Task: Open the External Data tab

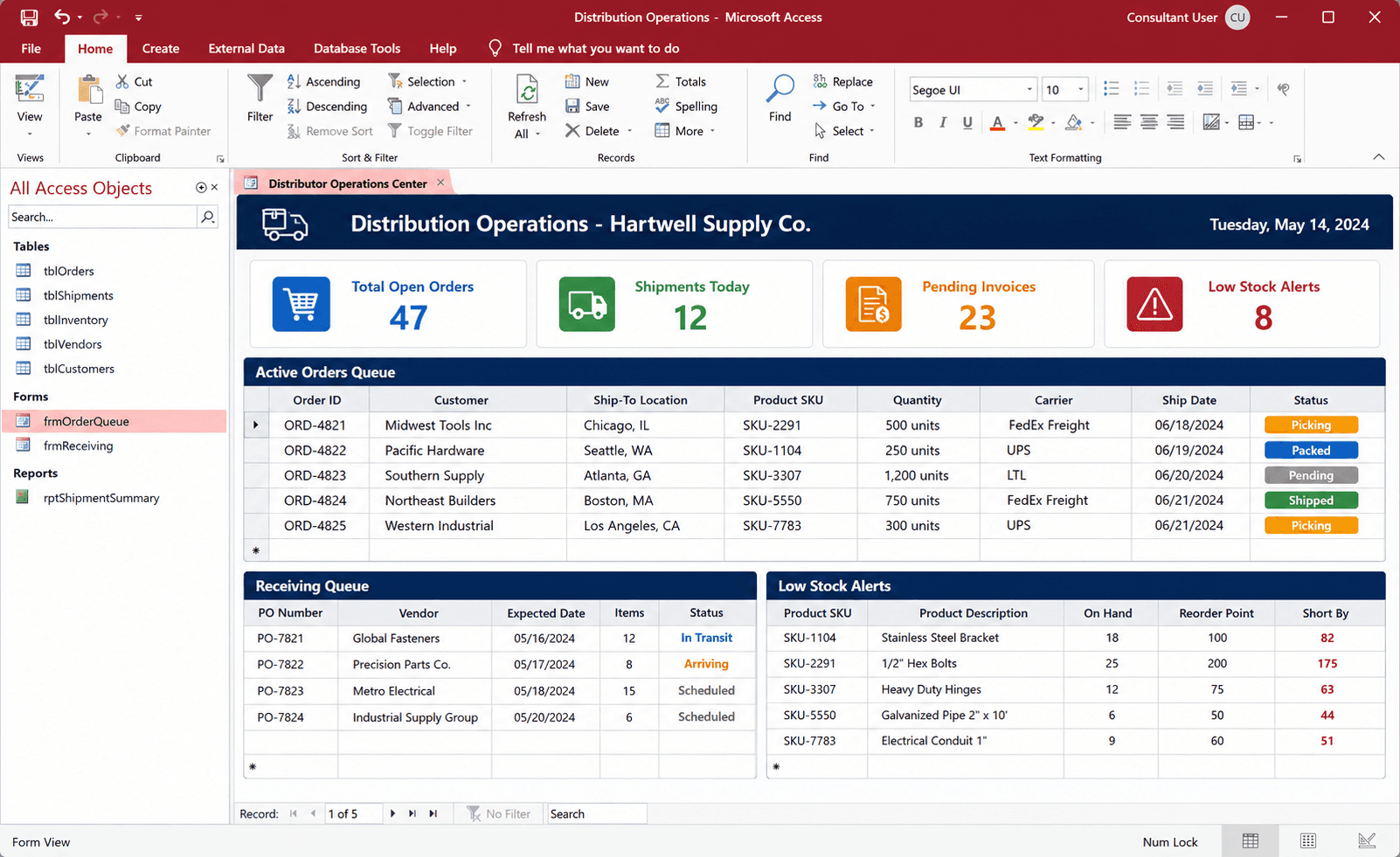Action: pyautogui.click(x=246, y=48)
